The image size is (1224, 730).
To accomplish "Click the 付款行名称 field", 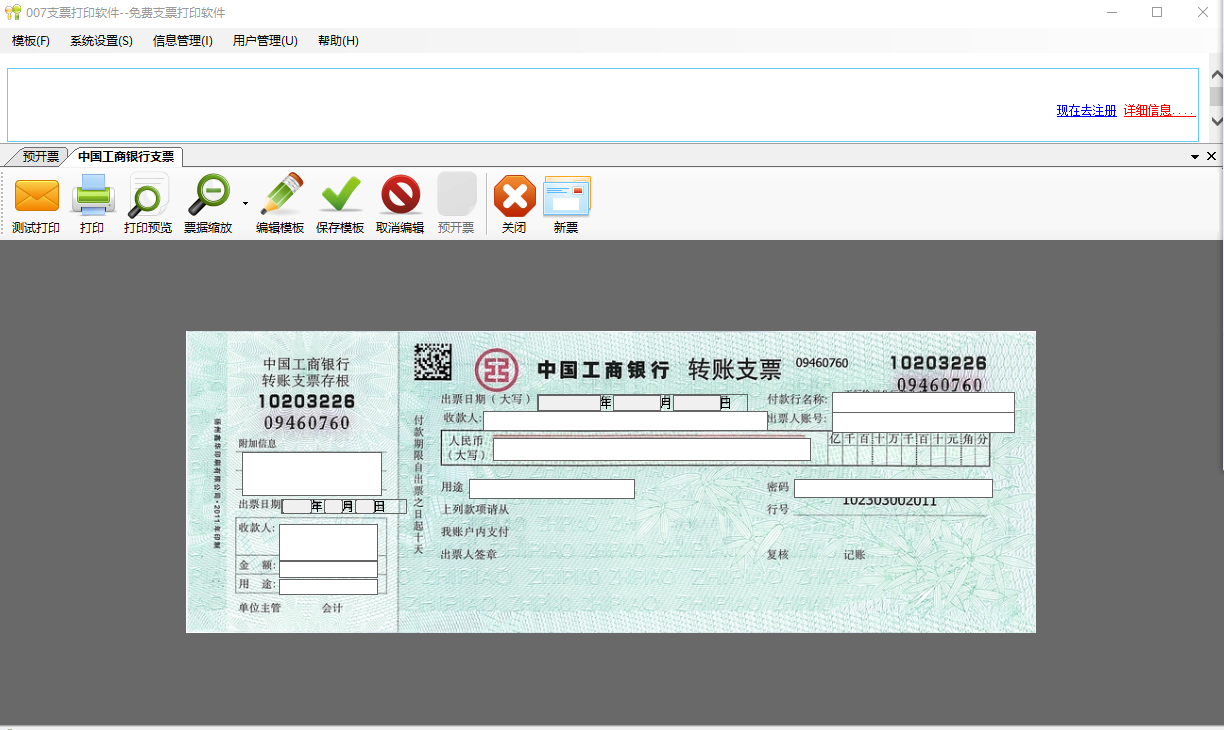I will (x=923, y=402).
